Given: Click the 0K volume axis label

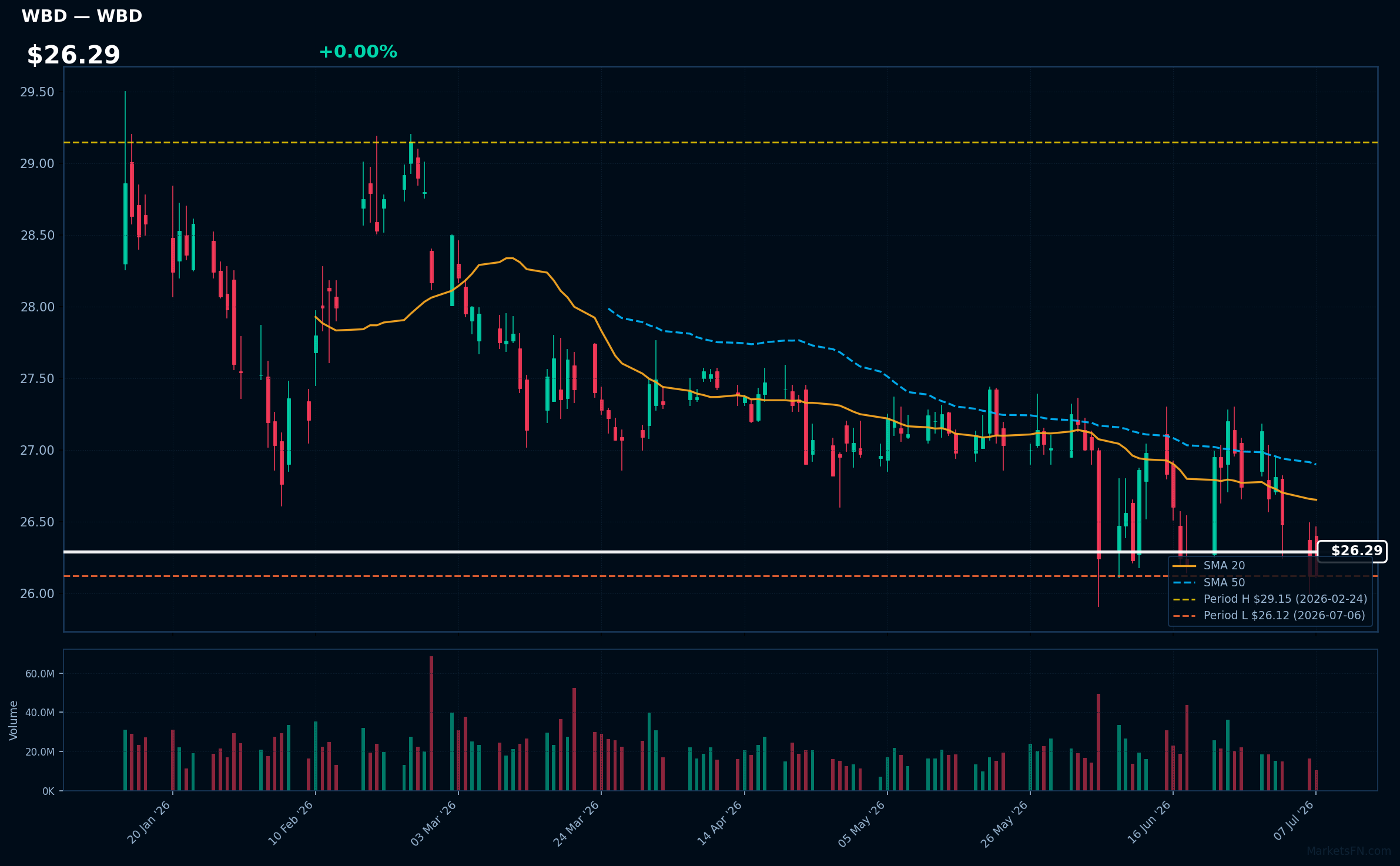Looking at the screenshot, I should tap(48, 791).
